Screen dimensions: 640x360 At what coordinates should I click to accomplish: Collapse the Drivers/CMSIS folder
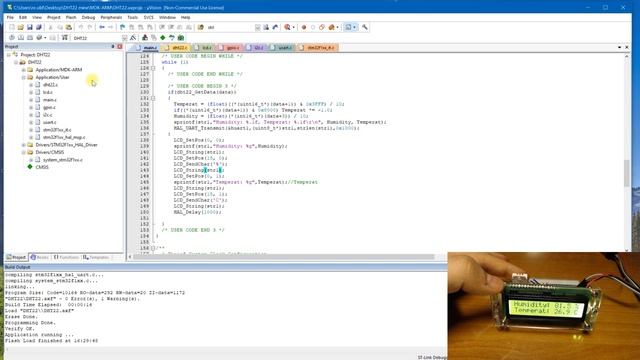tap(24, 152)
